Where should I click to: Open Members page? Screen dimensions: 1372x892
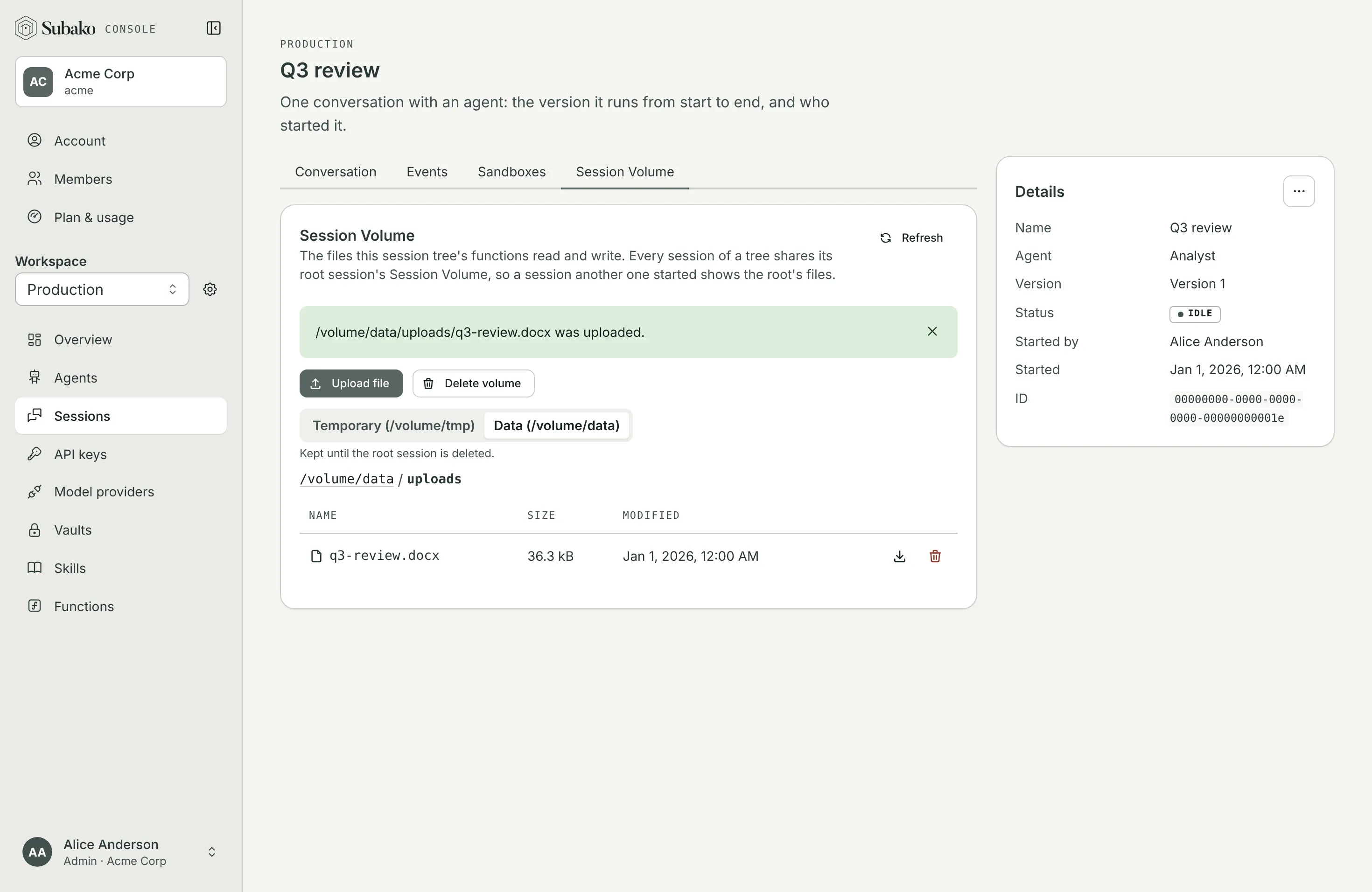click(x=120, y=179)
